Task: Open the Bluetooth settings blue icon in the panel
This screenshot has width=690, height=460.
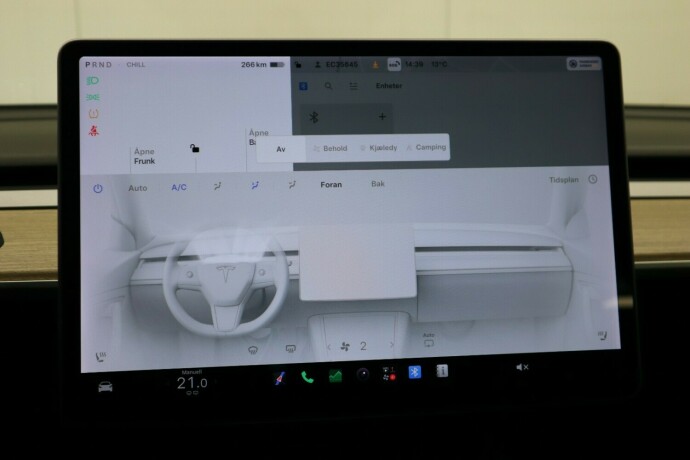Action: tap(303, 86)
